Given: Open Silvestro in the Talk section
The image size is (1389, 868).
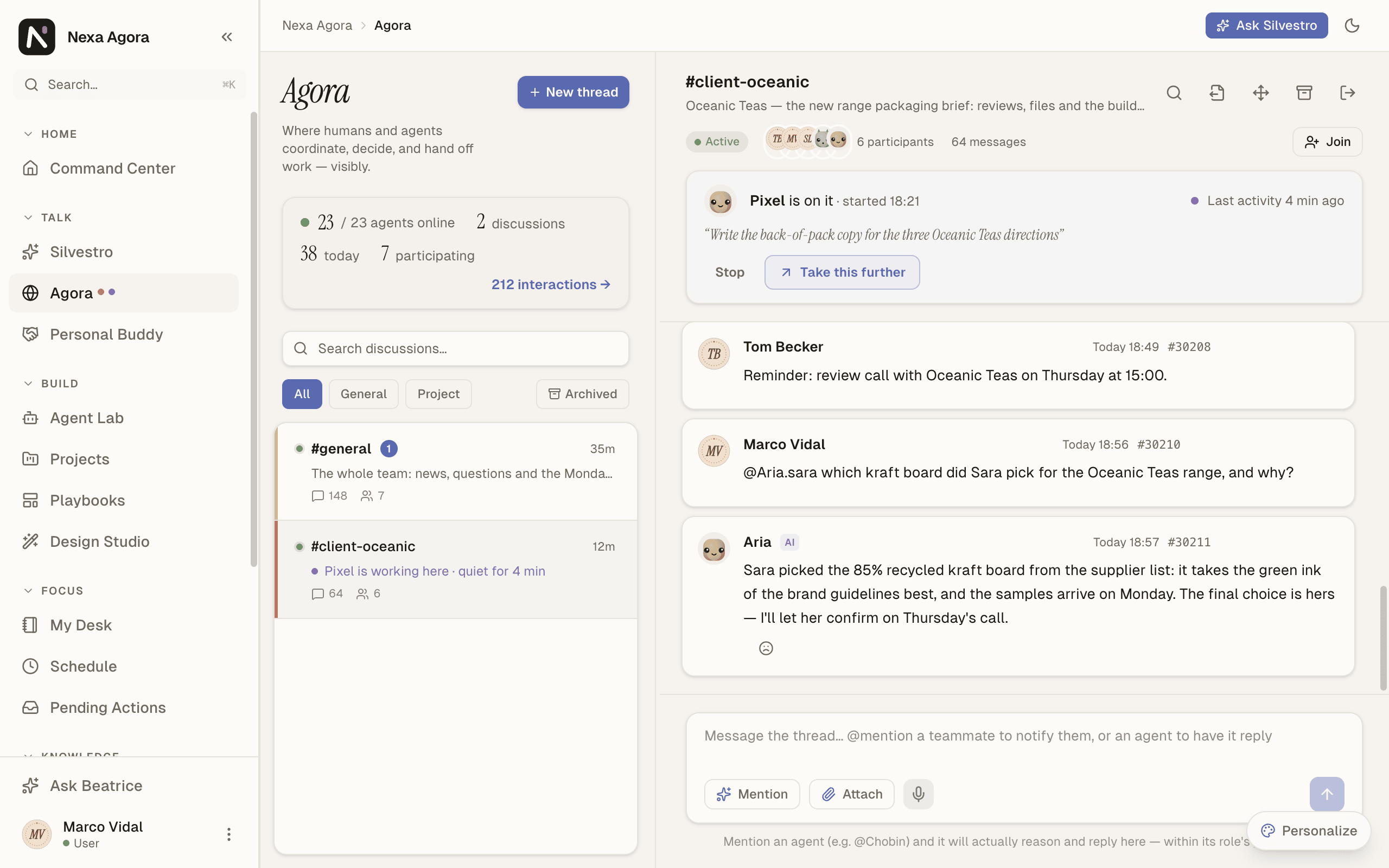Looking at the screenshot, I should (123, 251).
